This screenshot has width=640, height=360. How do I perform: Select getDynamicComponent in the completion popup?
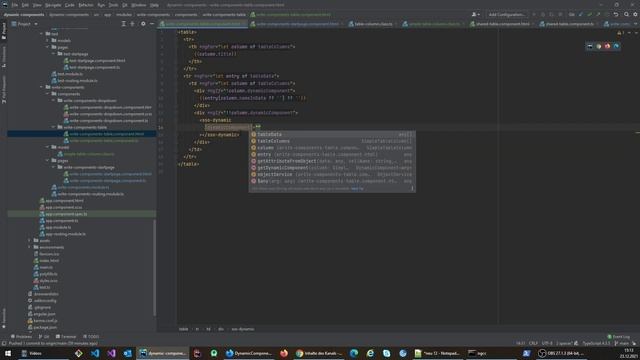pyautogui.click(x=332, y=168)
